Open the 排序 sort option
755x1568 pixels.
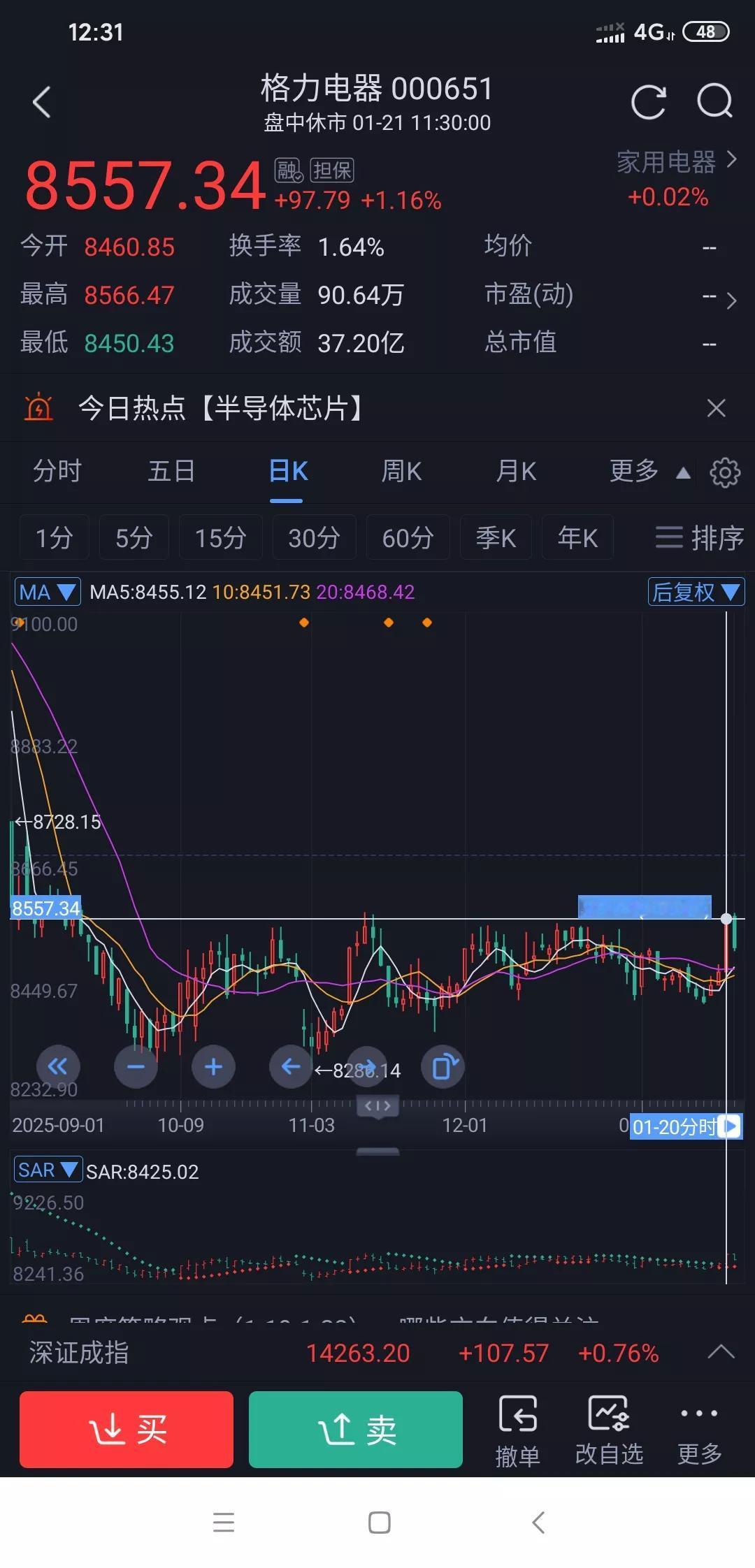699,537
